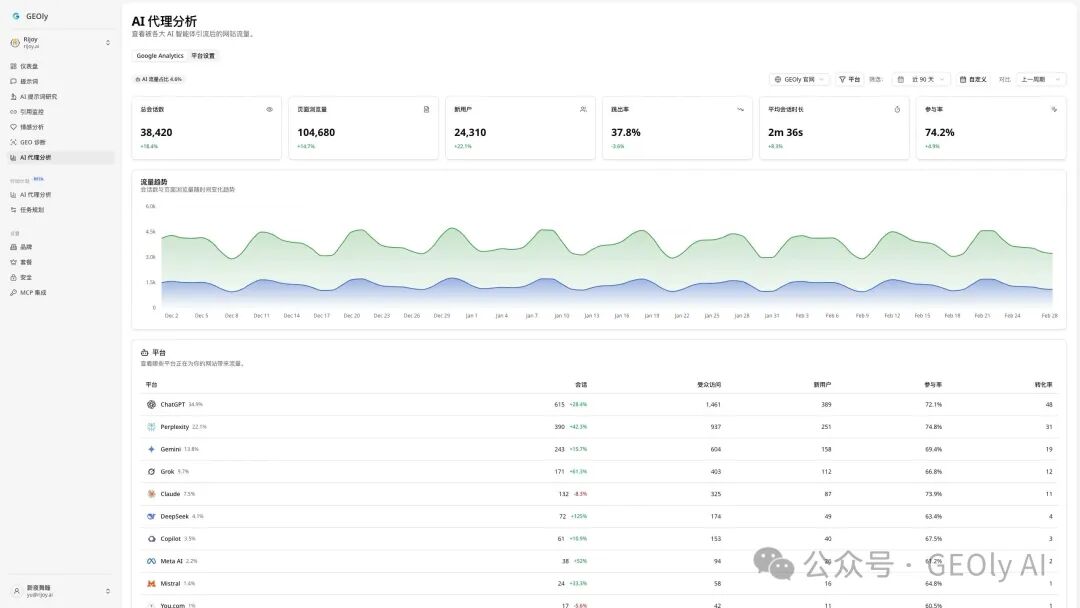This screenshot has width=1080, height=608.
Task: Click the 24,310 new users value
Action: point(470,132)
